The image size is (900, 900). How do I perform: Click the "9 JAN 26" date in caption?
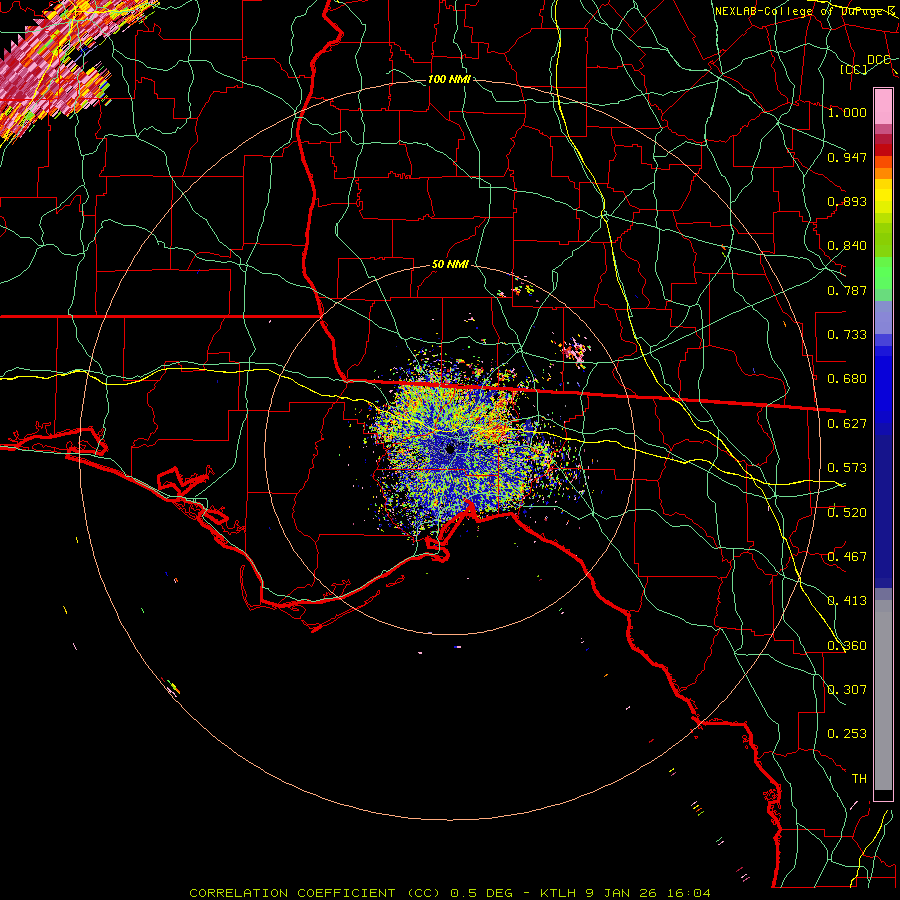621,893
